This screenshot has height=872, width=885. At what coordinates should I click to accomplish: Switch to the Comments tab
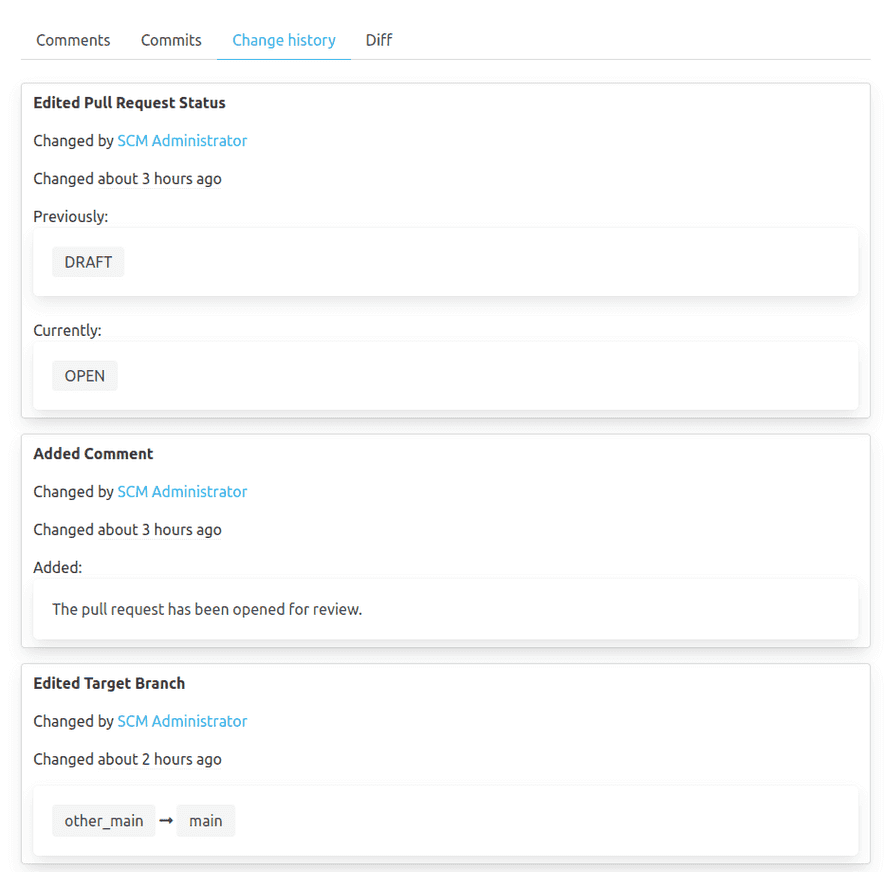coord(72,40)
